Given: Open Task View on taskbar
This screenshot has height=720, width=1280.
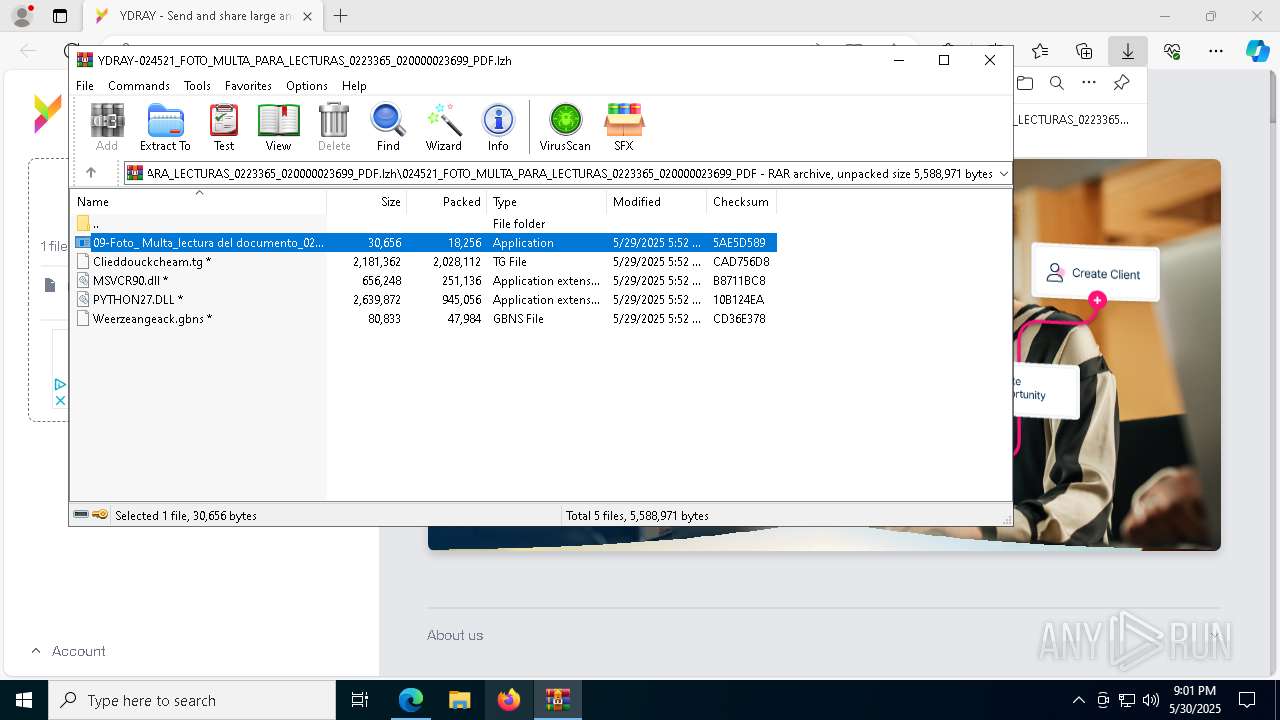Looking at the screenshot, I should pyautogui.click(x=360, y=700).
